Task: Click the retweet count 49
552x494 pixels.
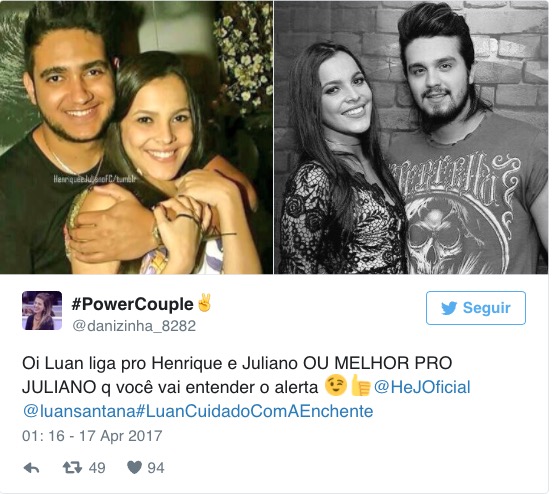Action: [97, 468]
